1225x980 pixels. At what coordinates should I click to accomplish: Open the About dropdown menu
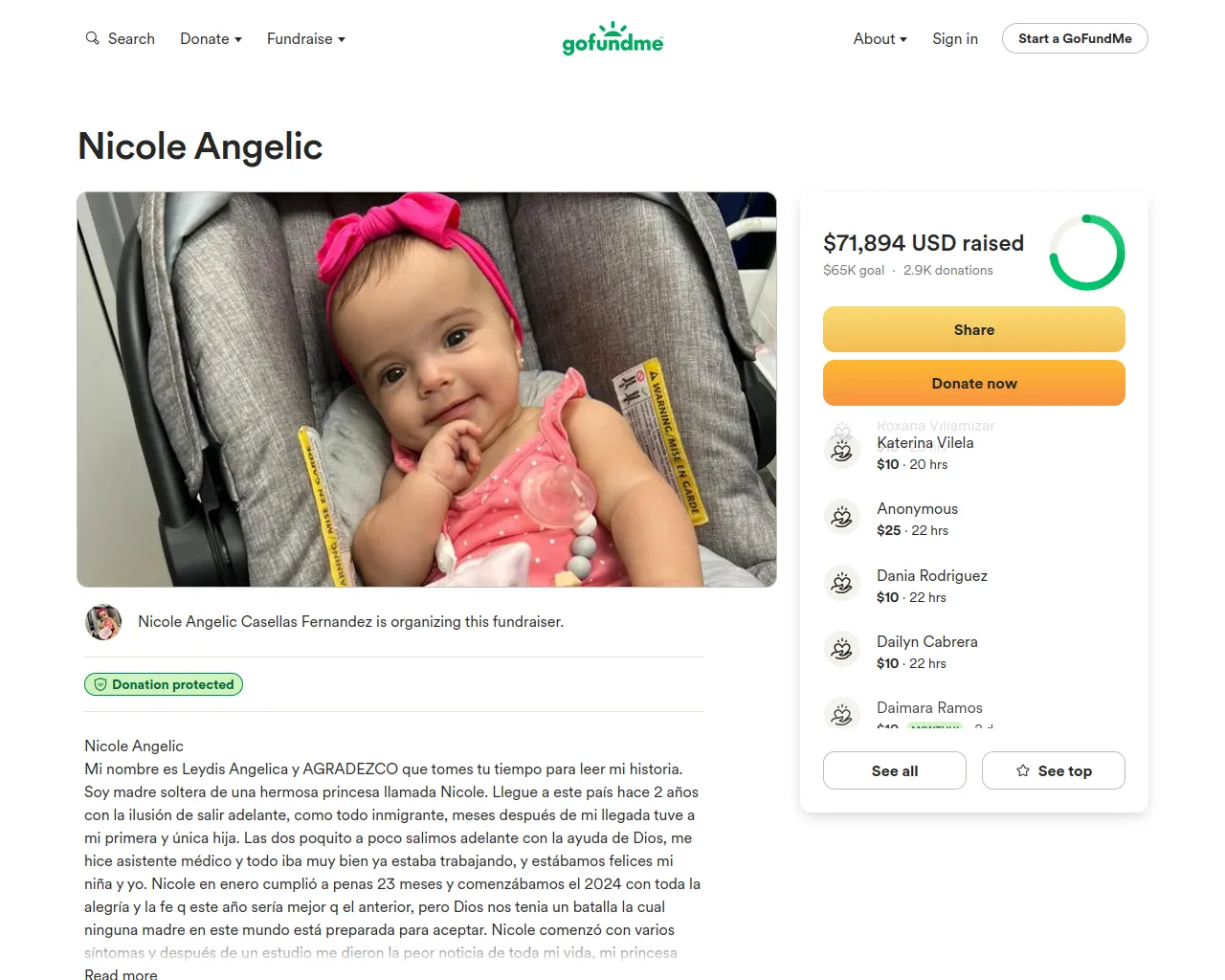pos(880,38)
